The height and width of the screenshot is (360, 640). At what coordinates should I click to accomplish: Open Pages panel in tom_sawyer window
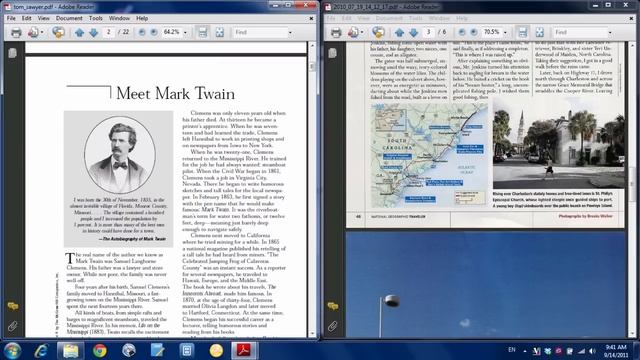(13, 53)
